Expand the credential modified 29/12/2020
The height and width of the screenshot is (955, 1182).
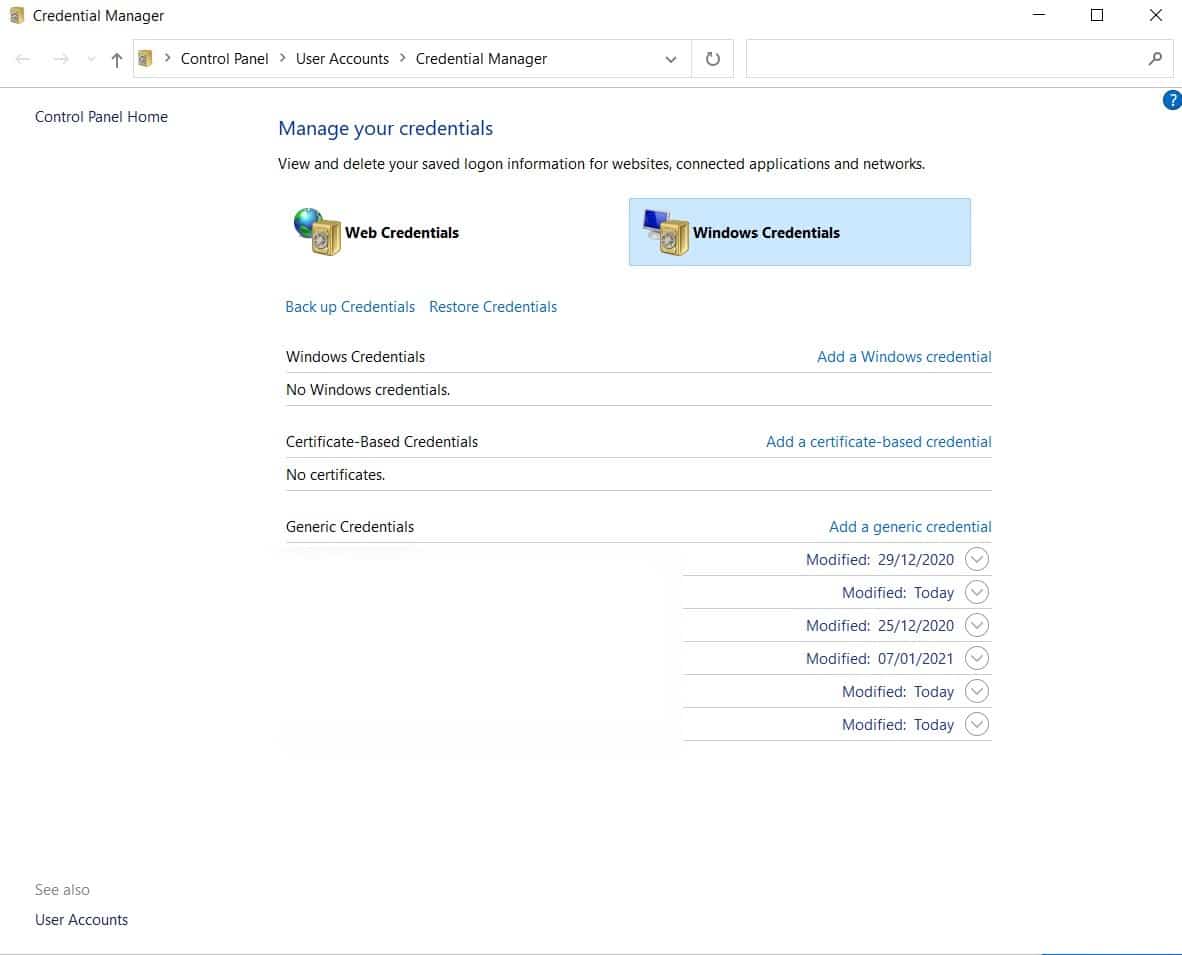pos(977,559)
